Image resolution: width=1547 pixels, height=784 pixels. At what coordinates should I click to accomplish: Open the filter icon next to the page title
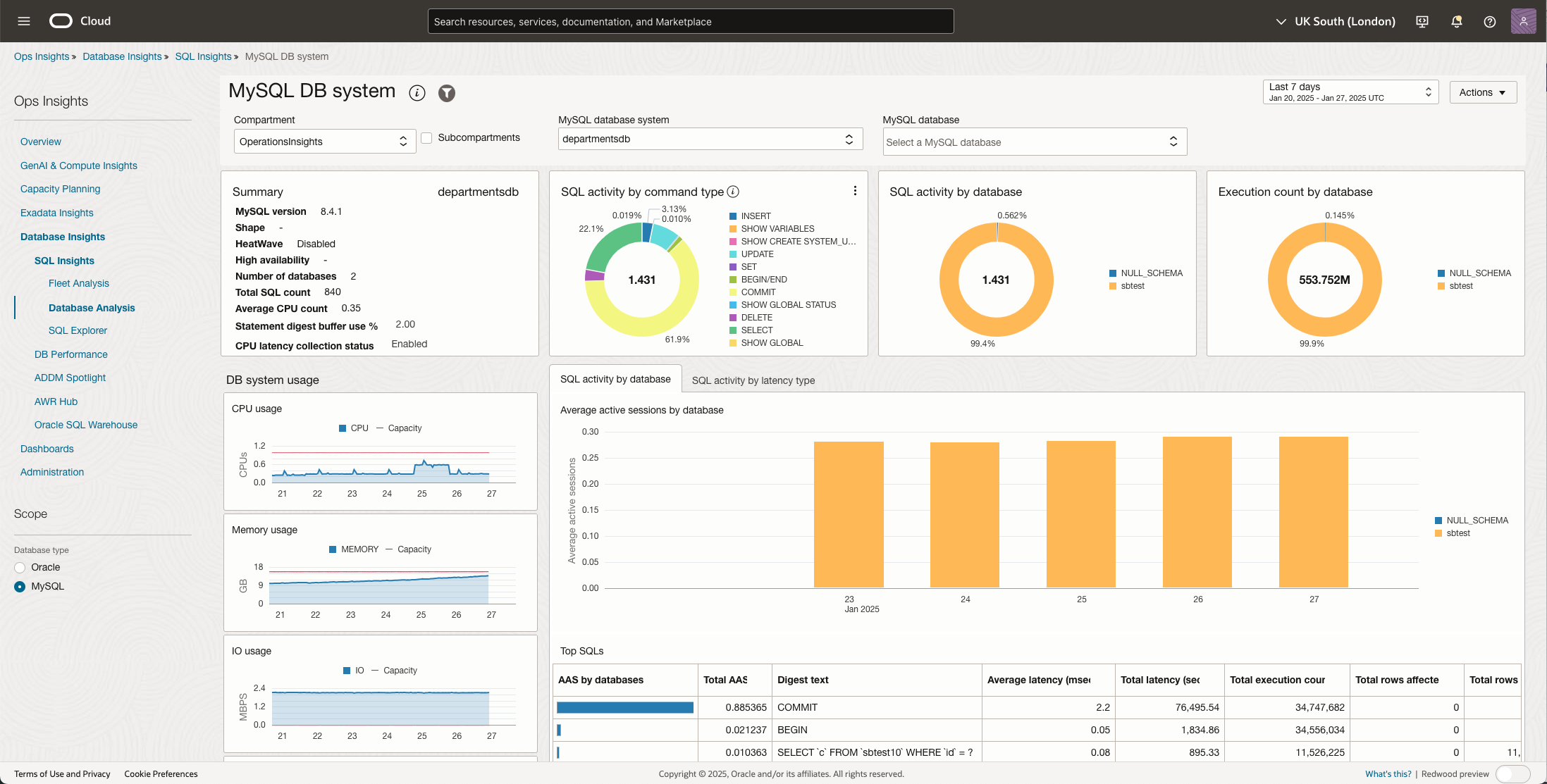(446, 93)
